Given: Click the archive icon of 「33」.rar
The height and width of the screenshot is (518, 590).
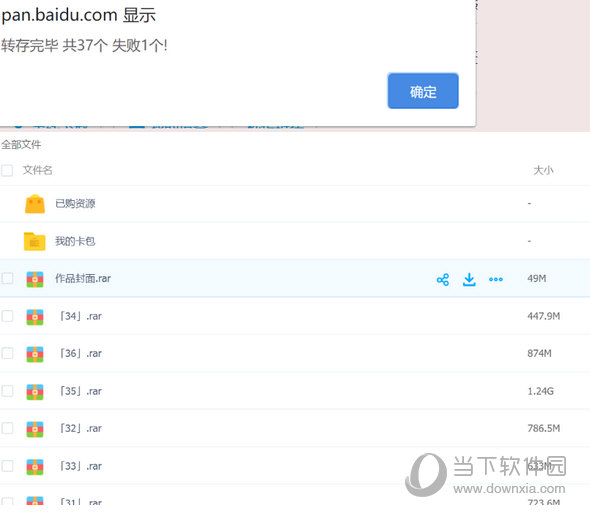Looking at the screenshot, I should tap(35, 467).
